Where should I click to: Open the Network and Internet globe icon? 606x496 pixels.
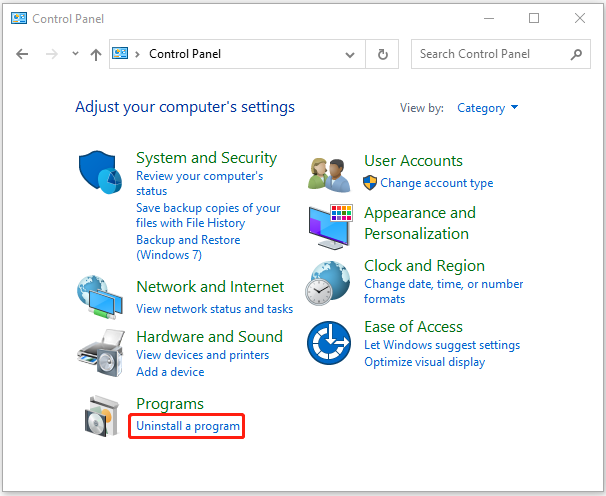tap(100, 297)
